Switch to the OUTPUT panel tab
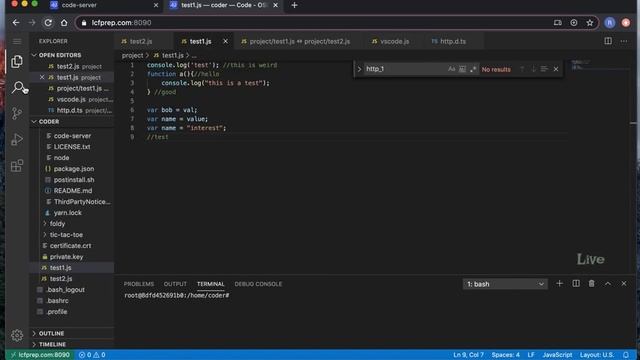Image resolution: width=640 pixels, height=360 pixels. tap(175, 284)
